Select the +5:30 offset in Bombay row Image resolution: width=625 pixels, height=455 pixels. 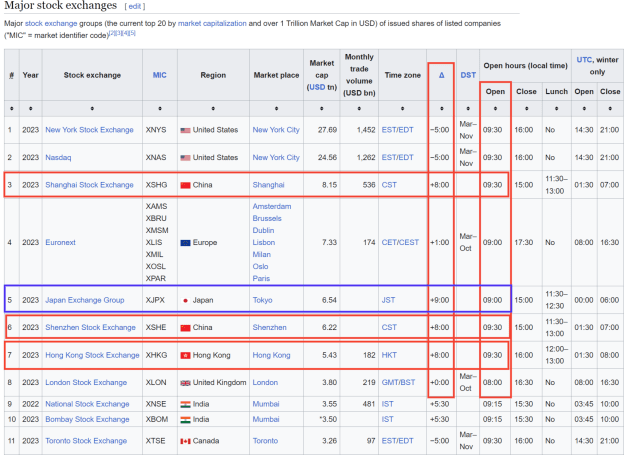coord(440,419)
